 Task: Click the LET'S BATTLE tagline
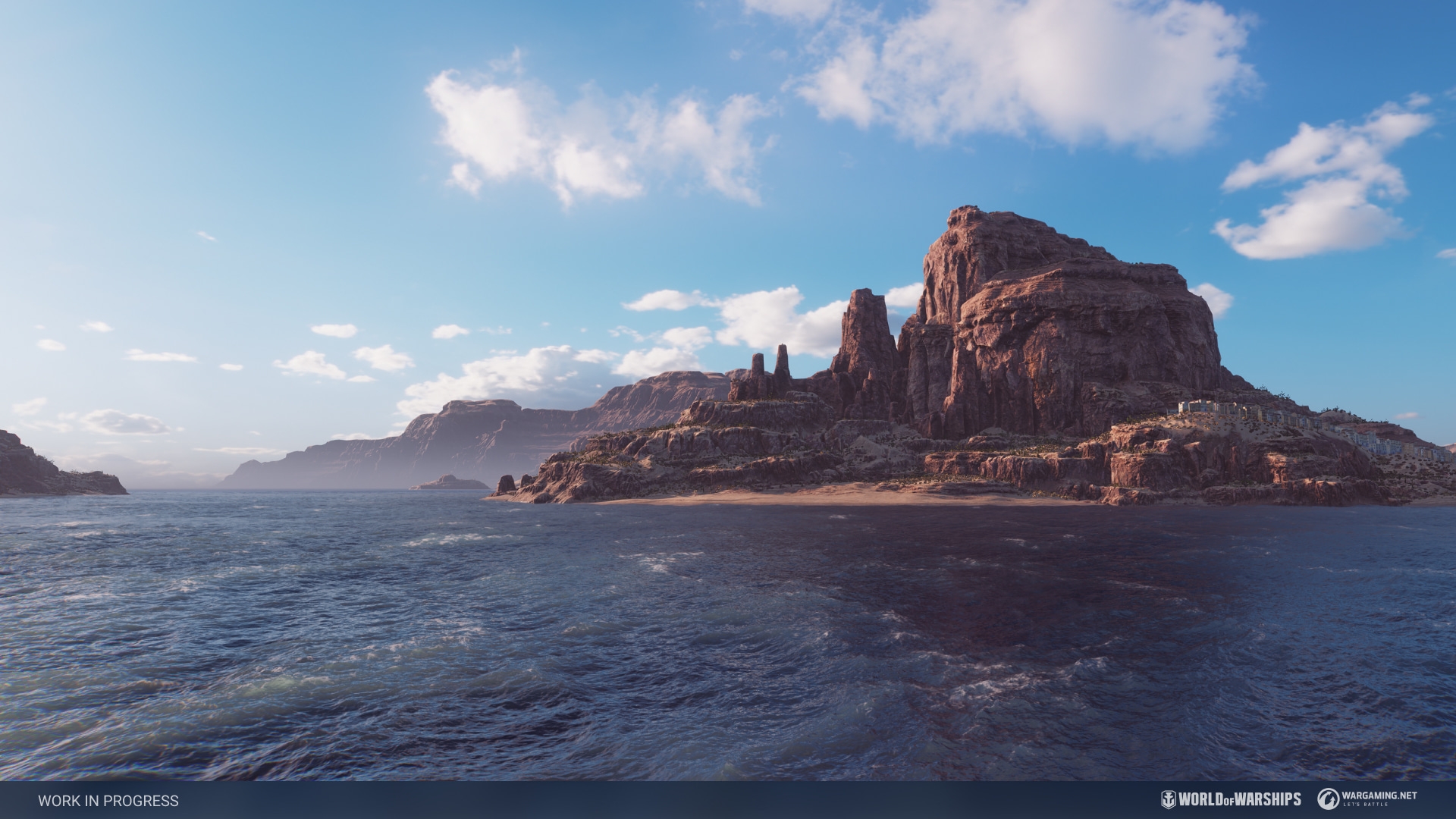1365,805
